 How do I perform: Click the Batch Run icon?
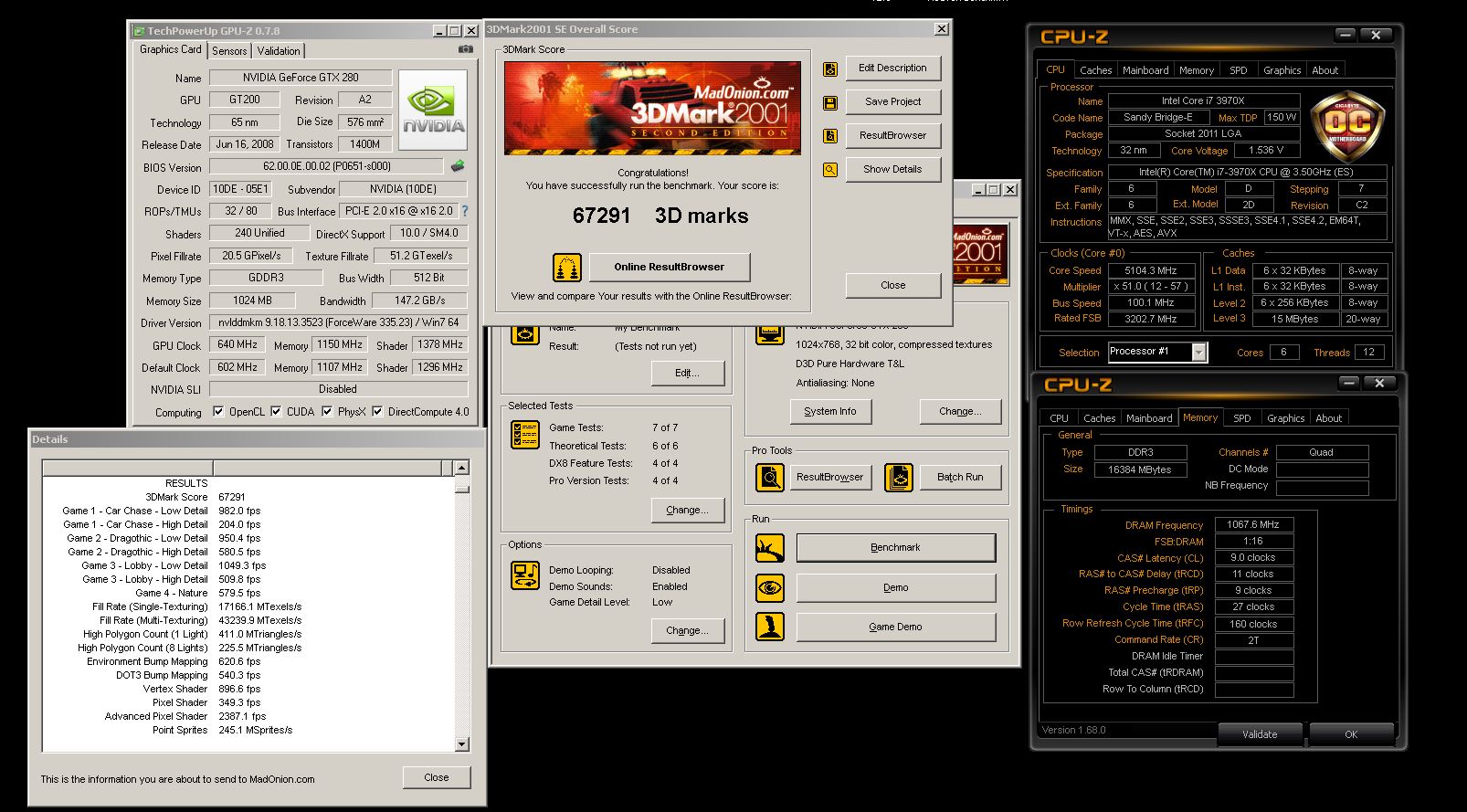pos(899,477)
